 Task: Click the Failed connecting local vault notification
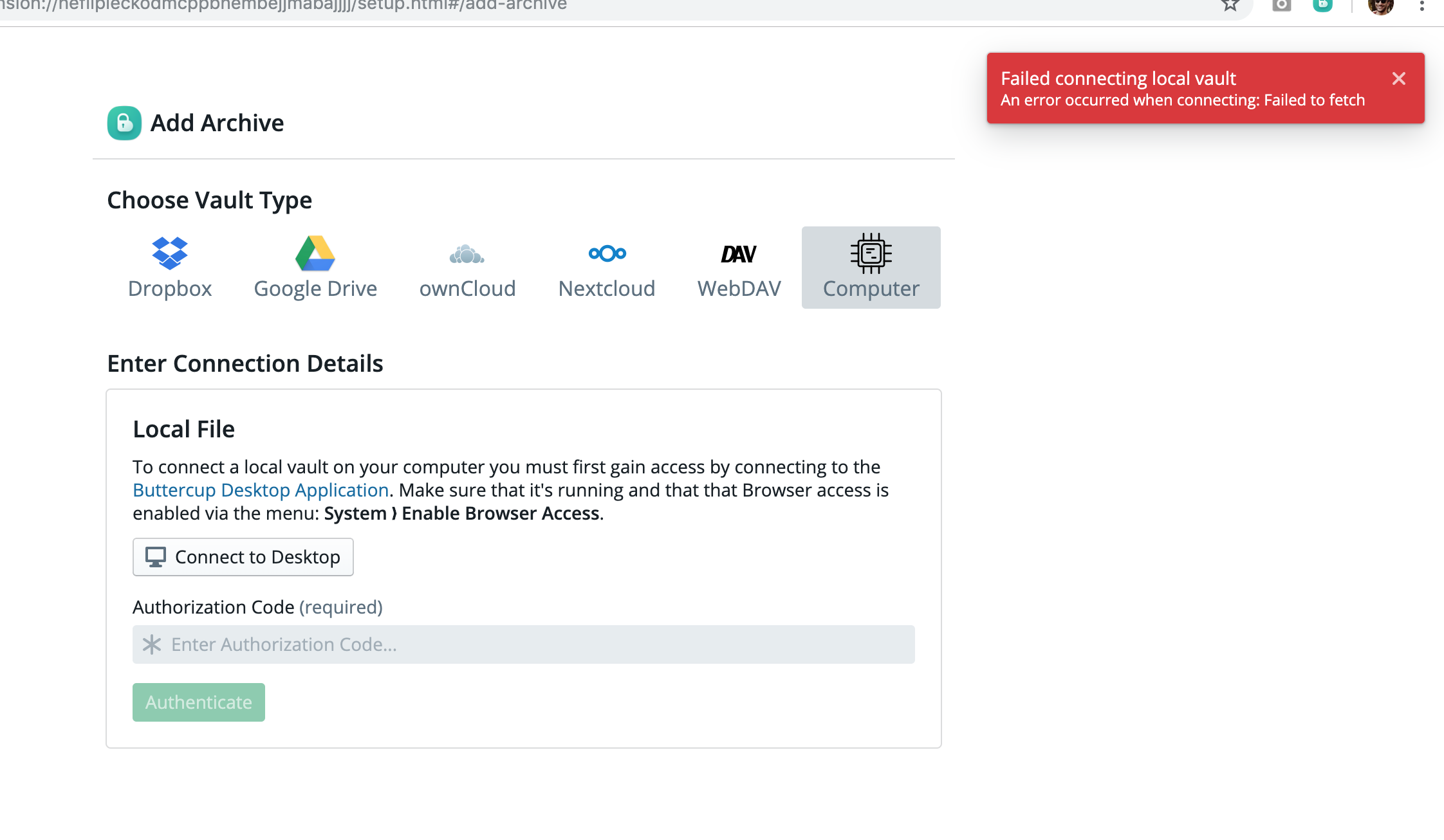point(1206,88)
